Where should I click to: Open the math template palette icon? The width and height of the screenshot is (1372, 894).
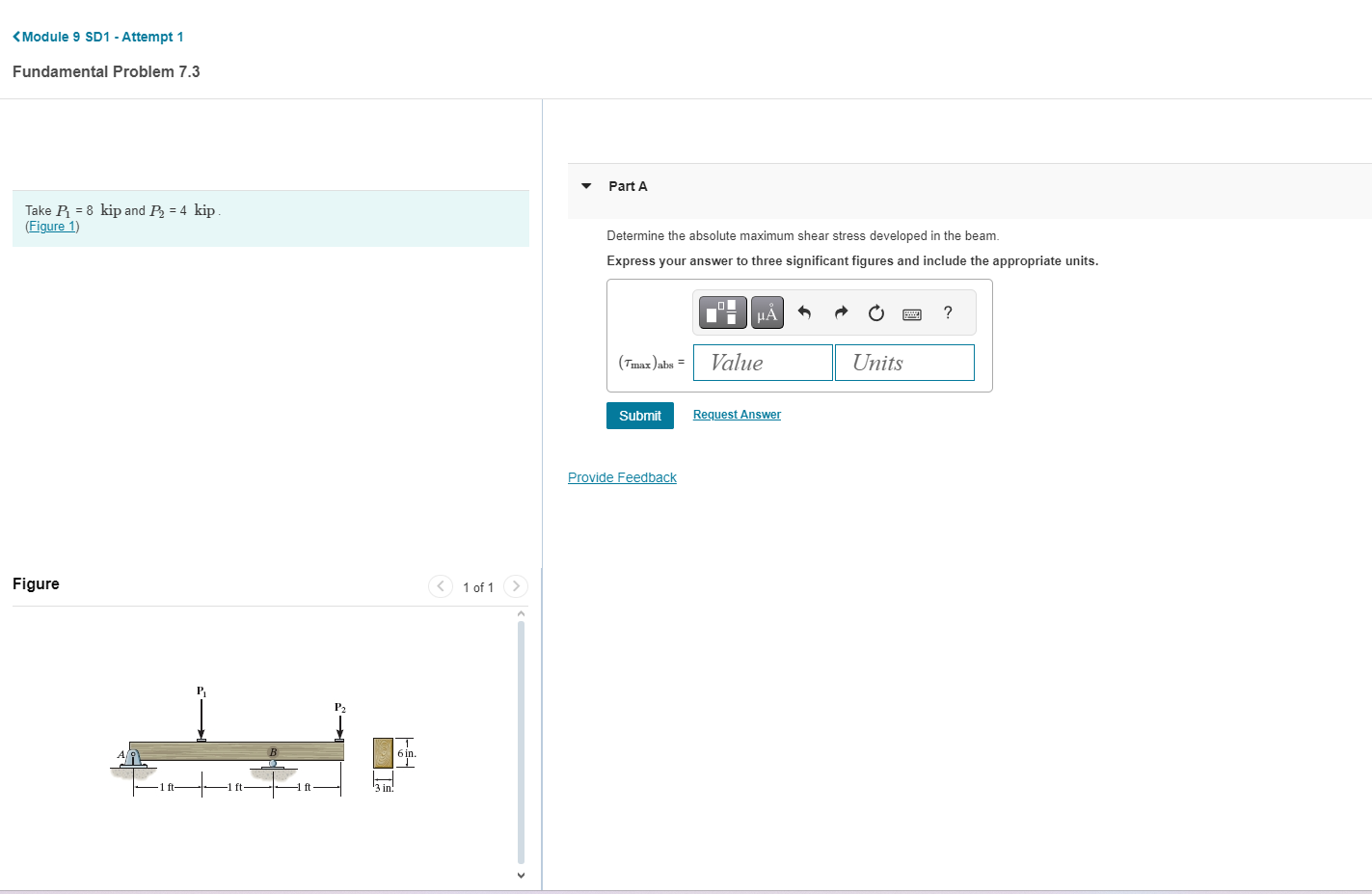[x=721, y=312]
